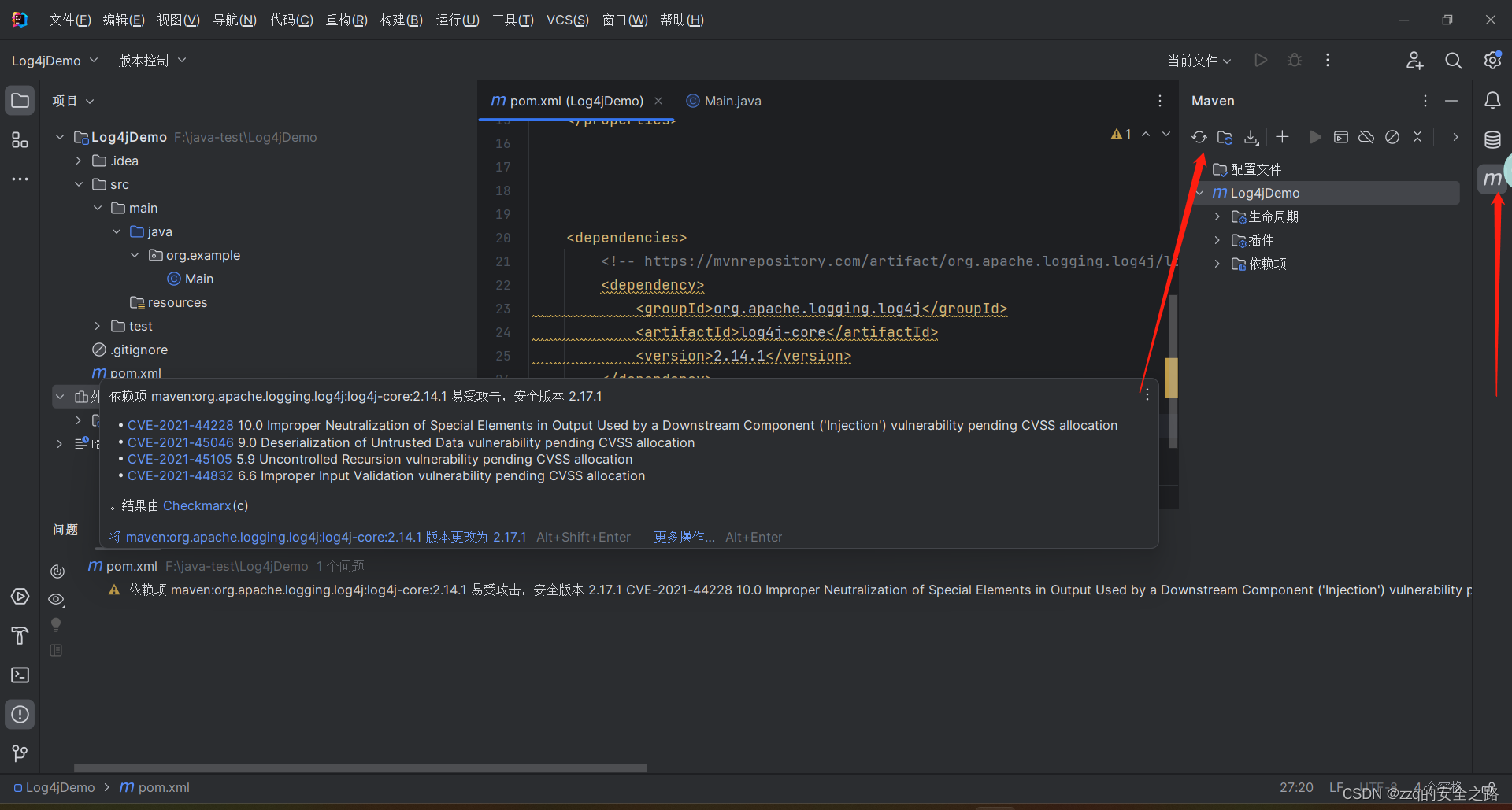Image resolution: width=1512 pixels, height=810 pixels.
Task: Open 文件(F) menu
Action: coord(70,20)
